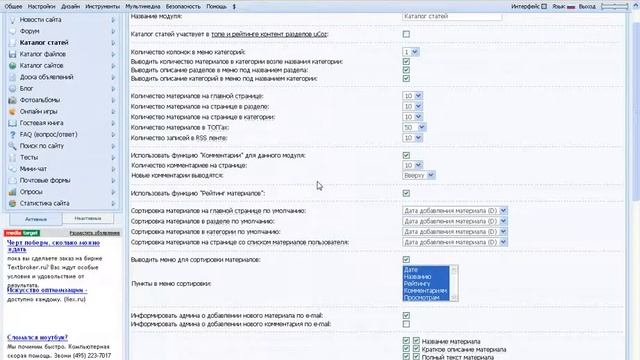Screen dimensions: 640x360
Task: Open materials per category page dropdown
Action: tap(413, 117)
